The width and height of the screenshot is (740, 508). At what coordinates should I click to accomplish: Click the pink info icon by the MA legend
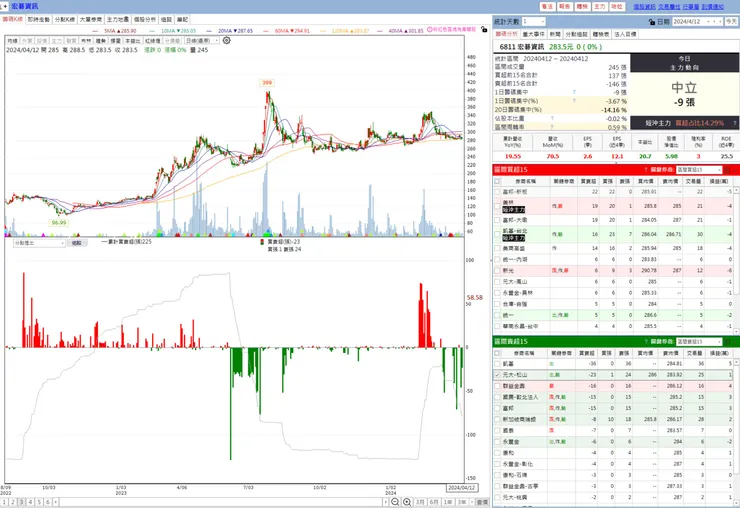[429, 29]
